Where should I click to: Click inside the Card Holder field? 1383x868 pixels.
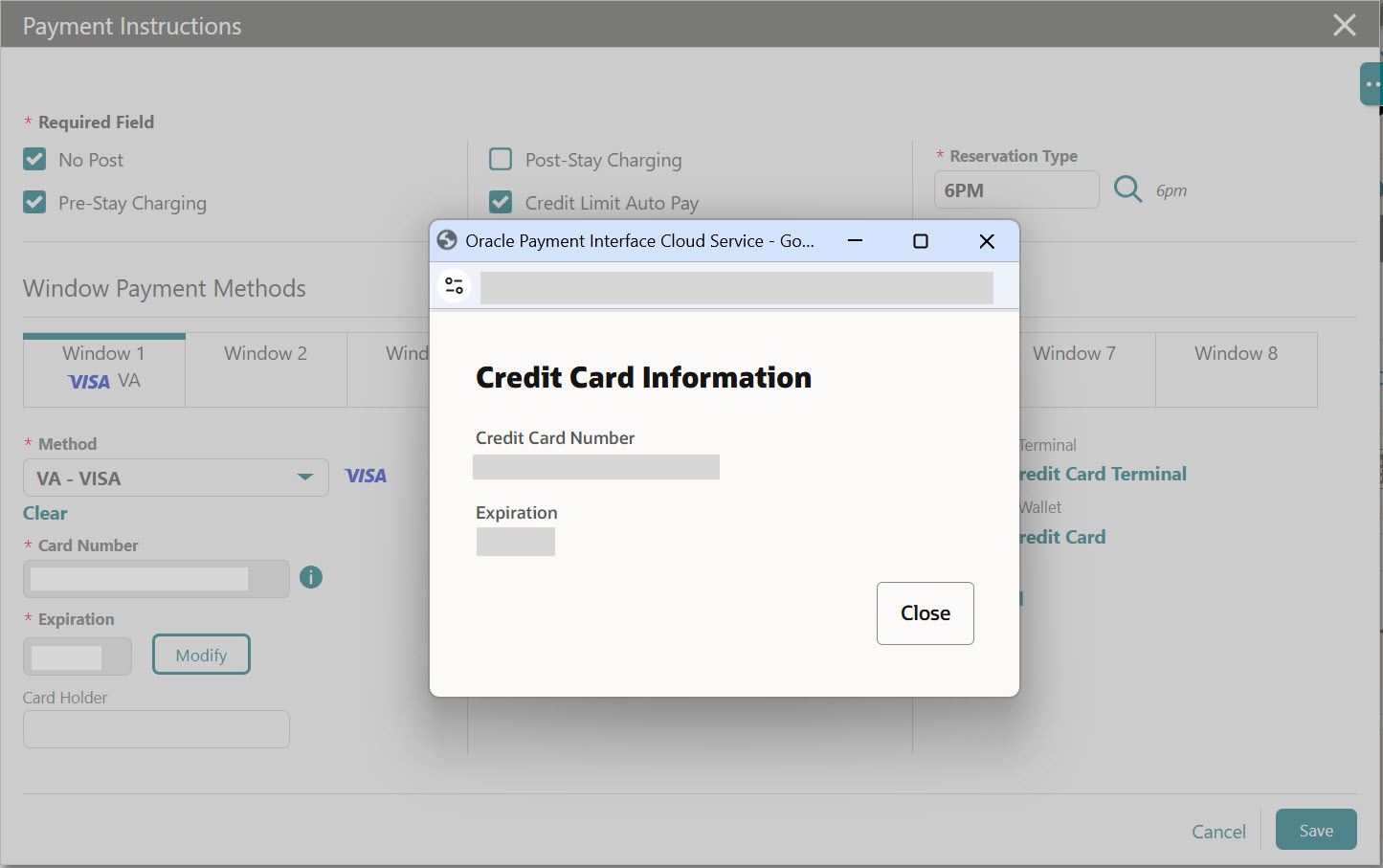tap(155, 729)
